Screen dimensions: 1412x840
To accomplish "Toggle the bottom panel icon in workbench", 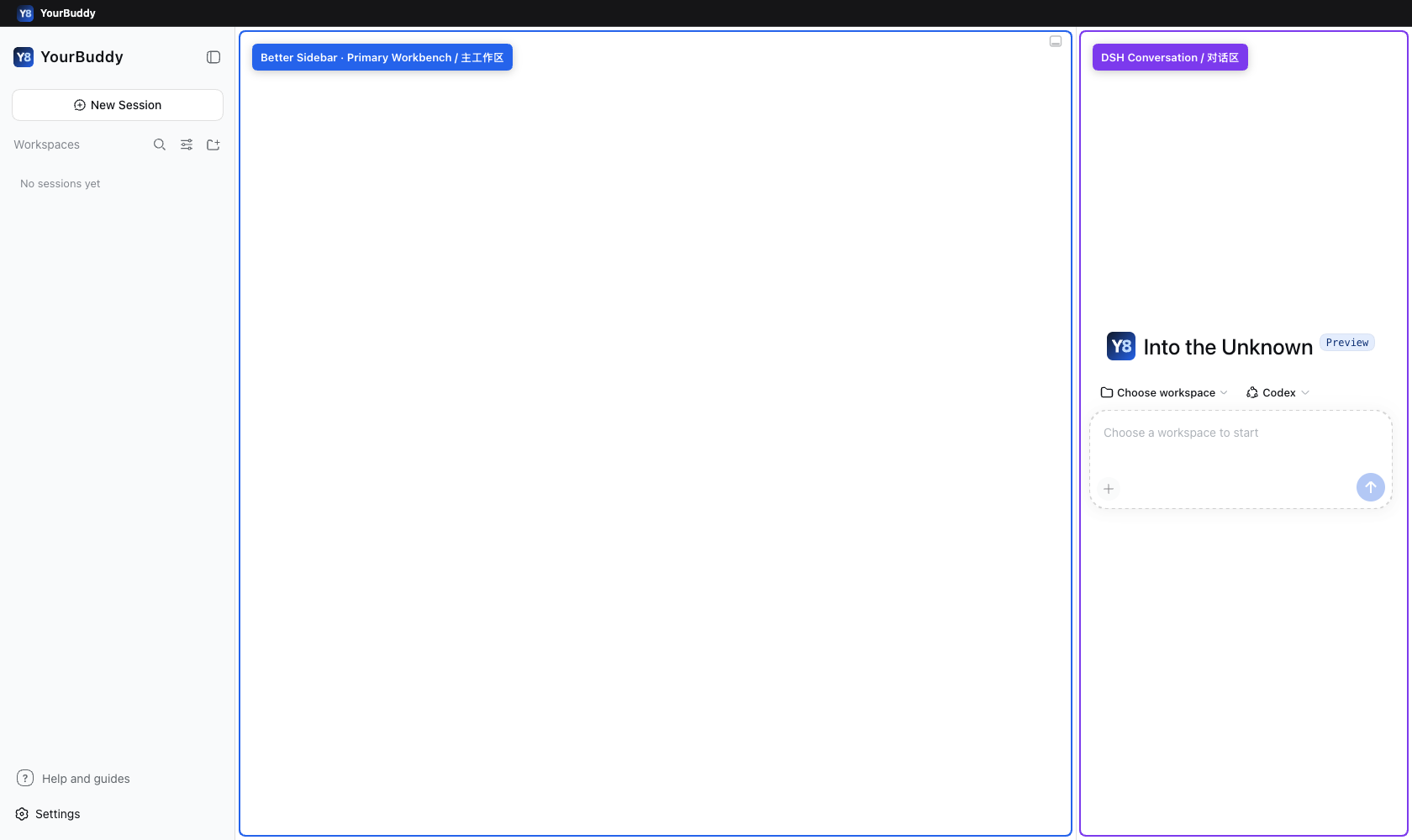I will point(1056,41).
